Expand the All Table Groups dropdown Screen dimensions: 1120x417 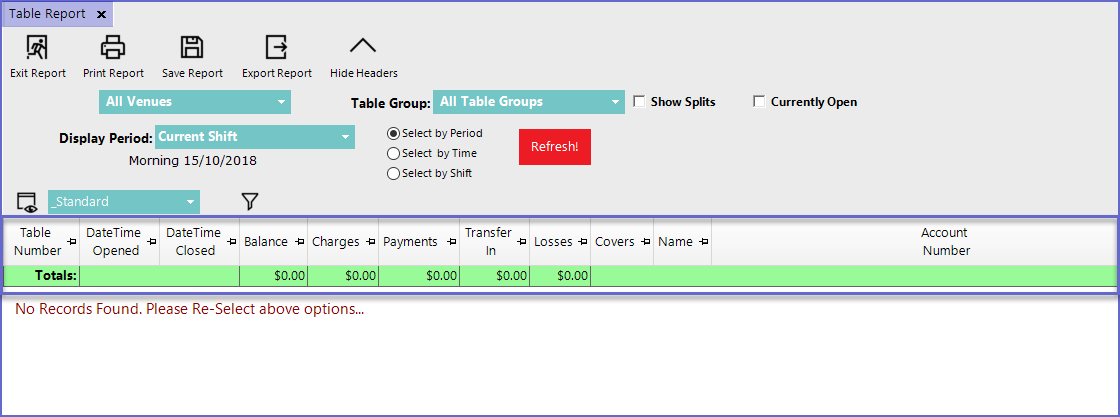click(x=528, y=102)
